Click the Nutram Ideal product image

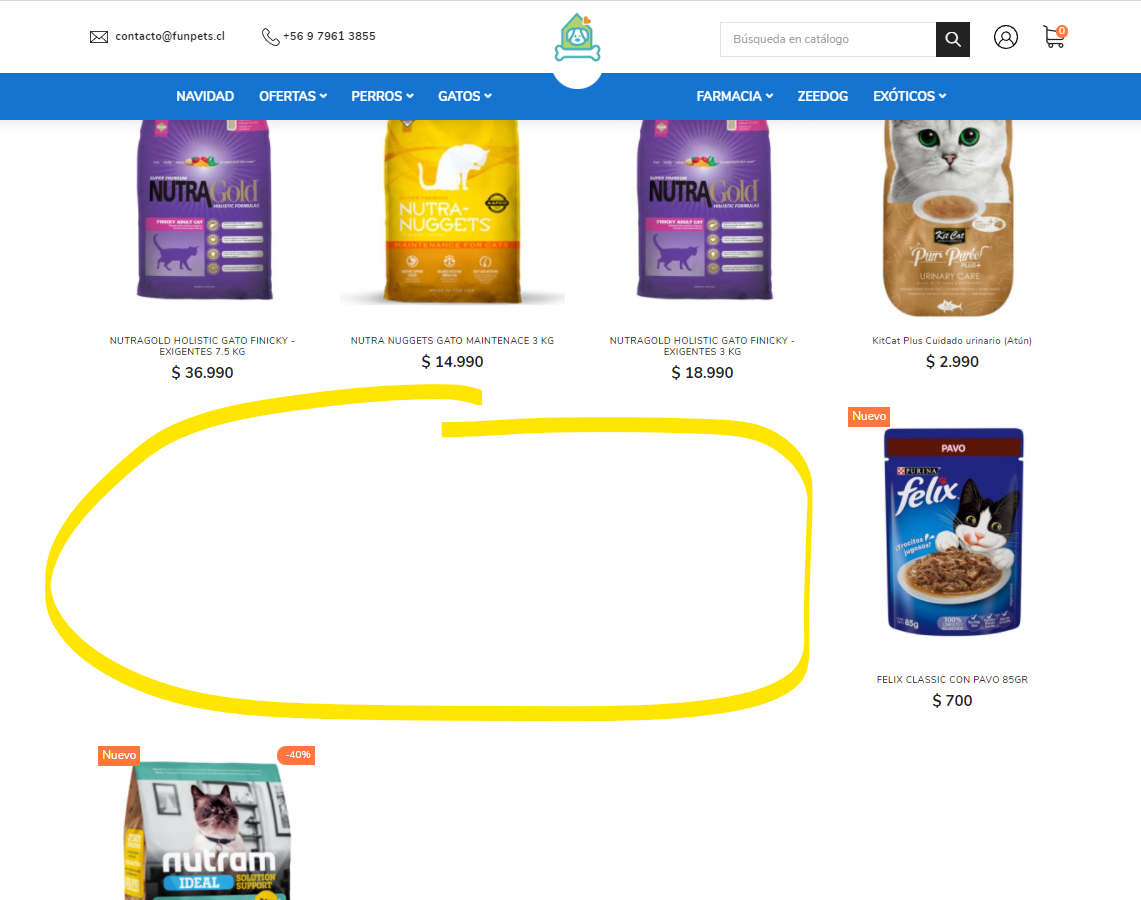207,831
